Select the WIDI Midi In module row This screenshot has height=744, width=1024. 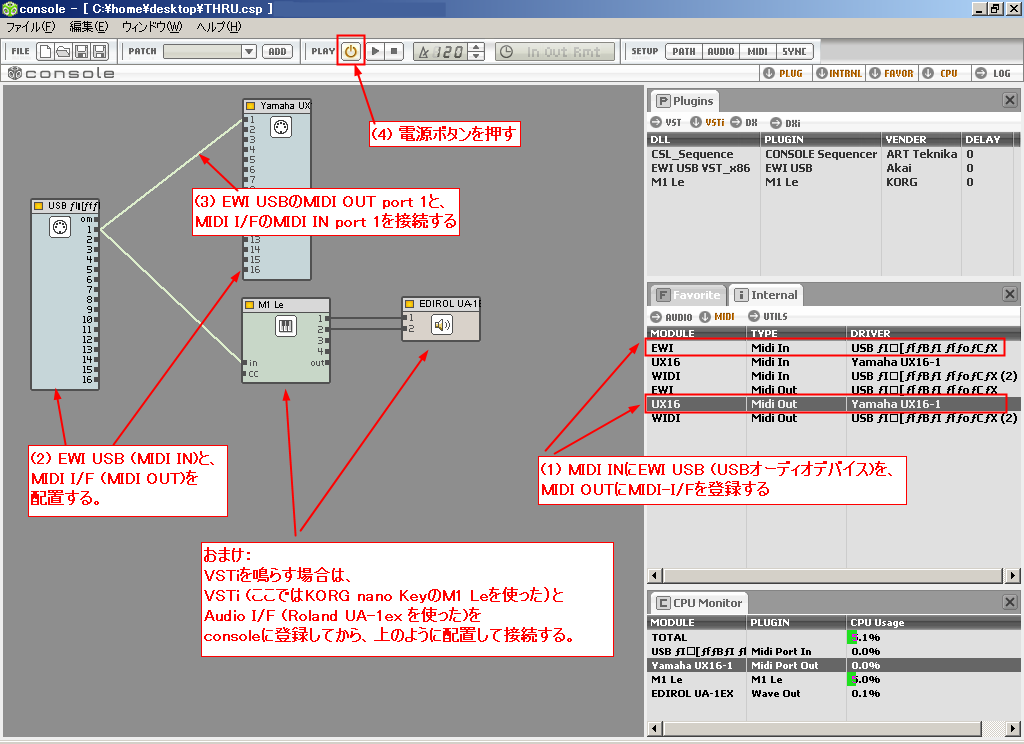833,376
